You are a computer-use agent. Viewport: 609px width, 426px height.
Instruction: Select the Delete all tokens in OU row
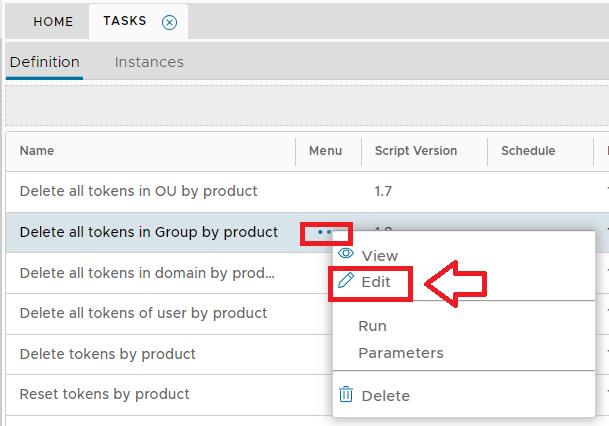click(x=138, y=191)
